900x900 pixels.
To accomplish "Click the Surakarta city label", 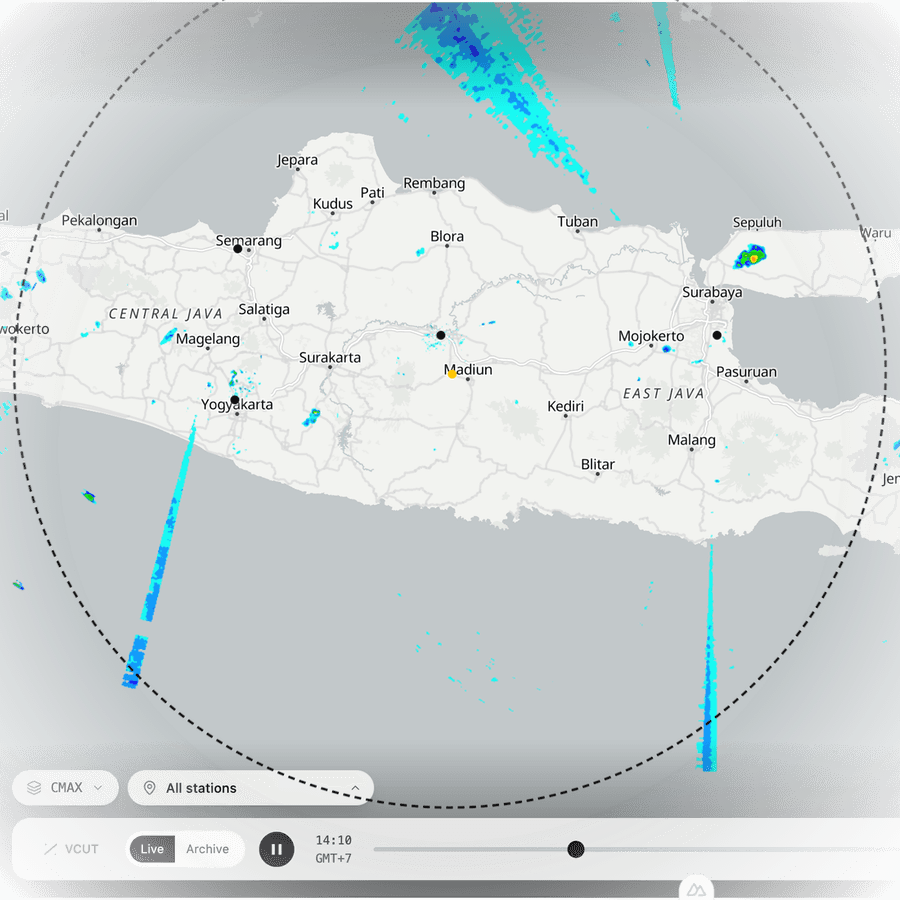I will 330,358.
